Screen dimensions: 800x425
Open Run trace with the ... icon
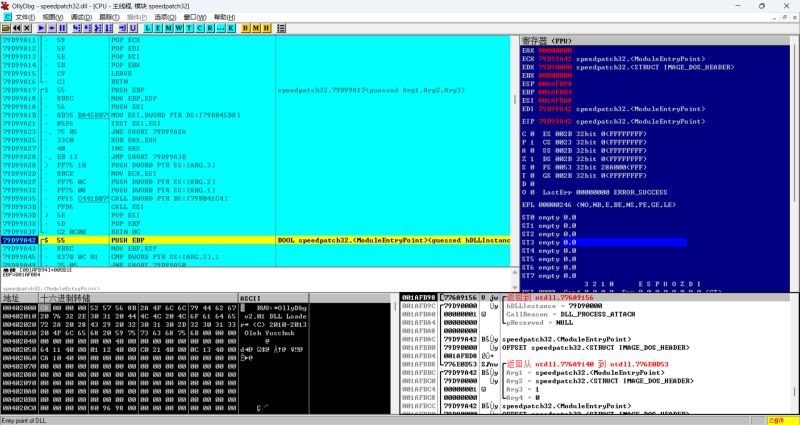[220, 28]
